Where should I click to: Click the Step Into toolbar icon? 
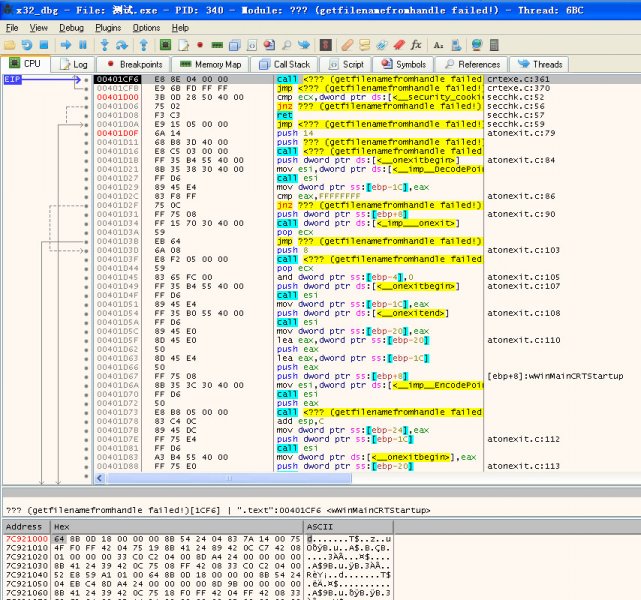click(105, 45)
